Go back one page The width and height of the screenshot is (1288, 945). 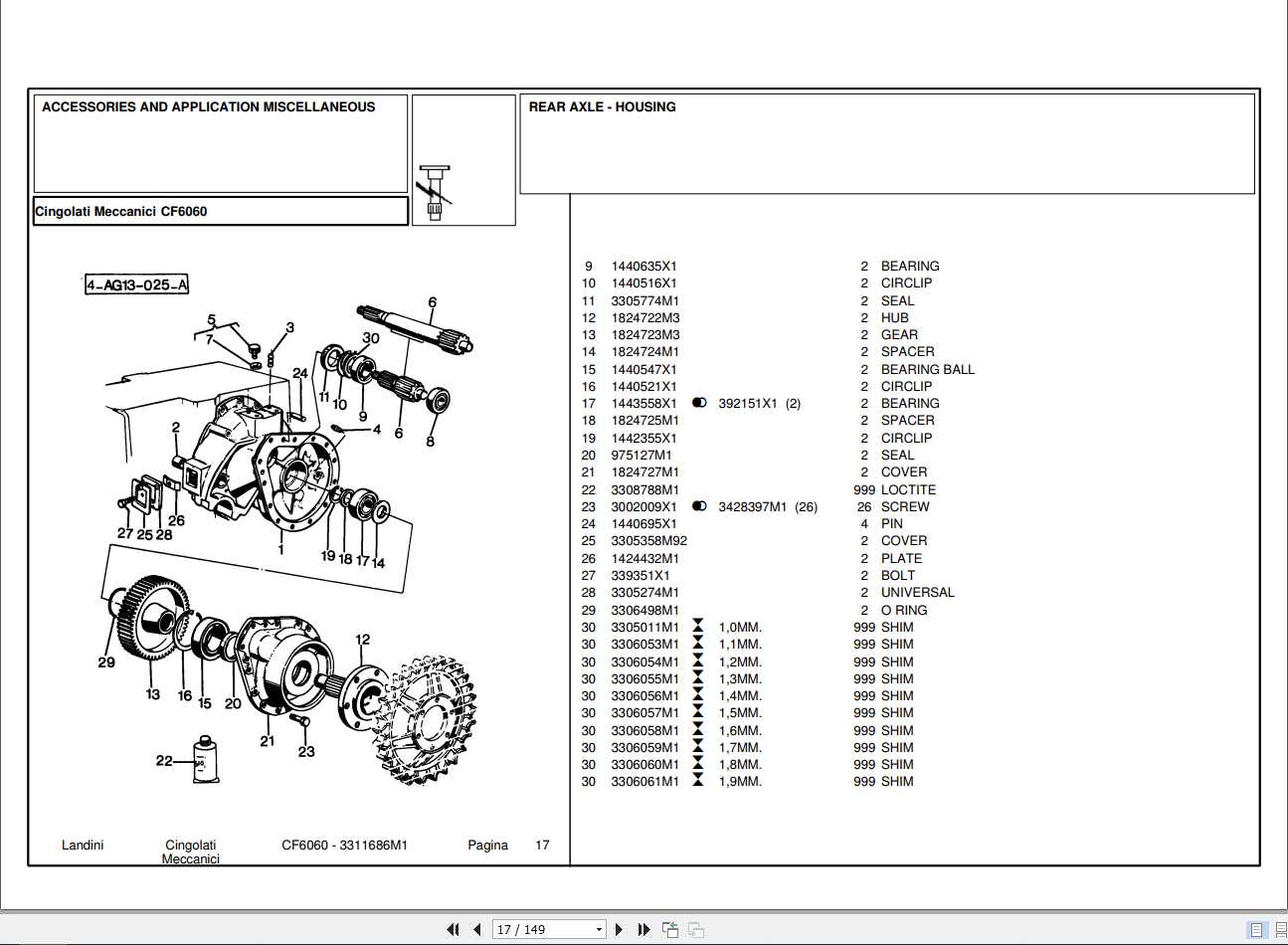tap(477, 929)
